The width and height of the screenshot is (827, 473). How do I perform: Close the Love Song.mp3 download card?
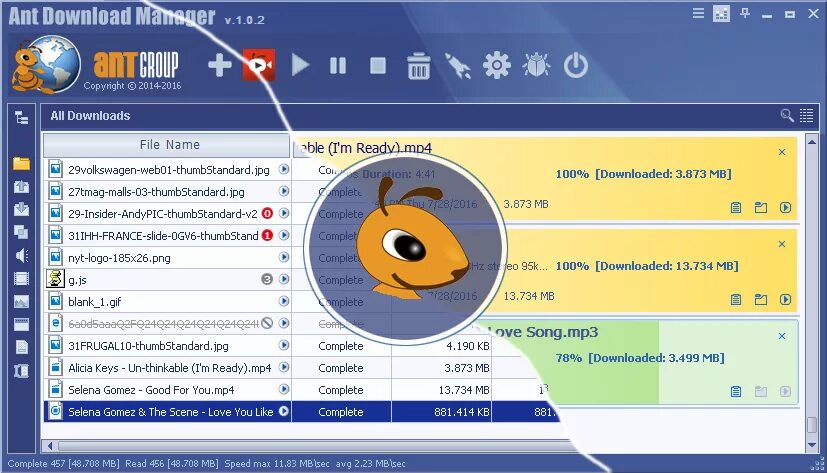click(782, 336)
